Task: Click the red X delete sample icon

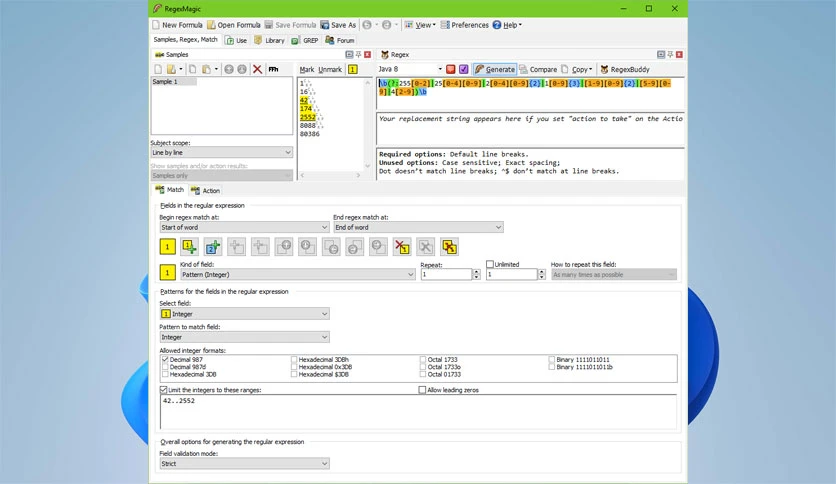Action: click(x=257, y=69)
